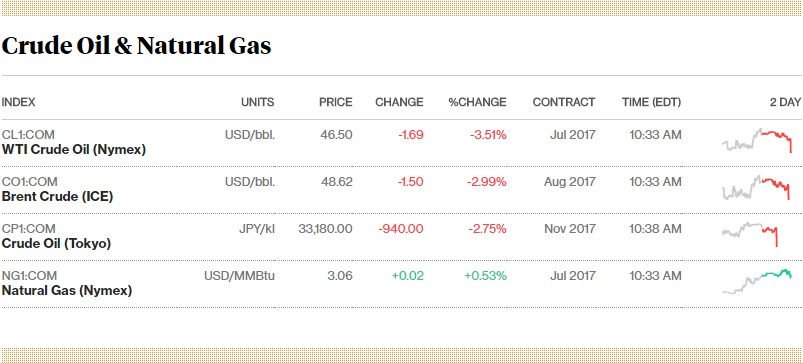This screenshot has width=803, height=363.
Task: Click the Crude Oil & Natural Gas heading
Action: tap(136, 46)
